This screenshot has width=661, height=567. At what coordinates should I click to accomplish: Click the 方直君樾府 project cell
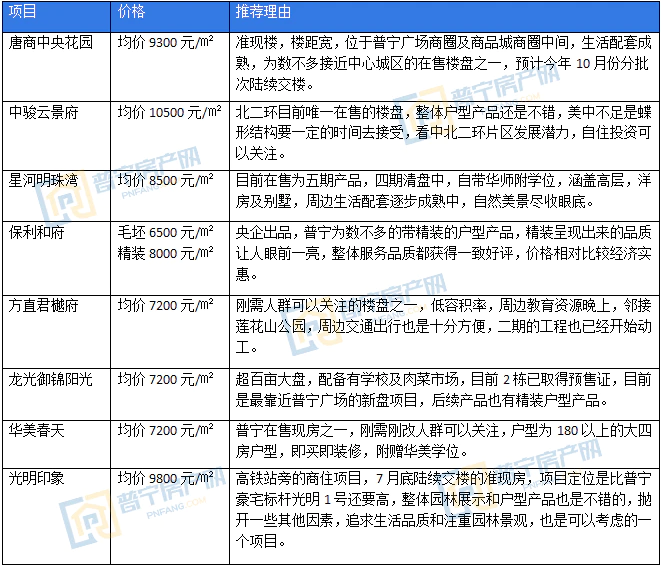pos(43,305)
